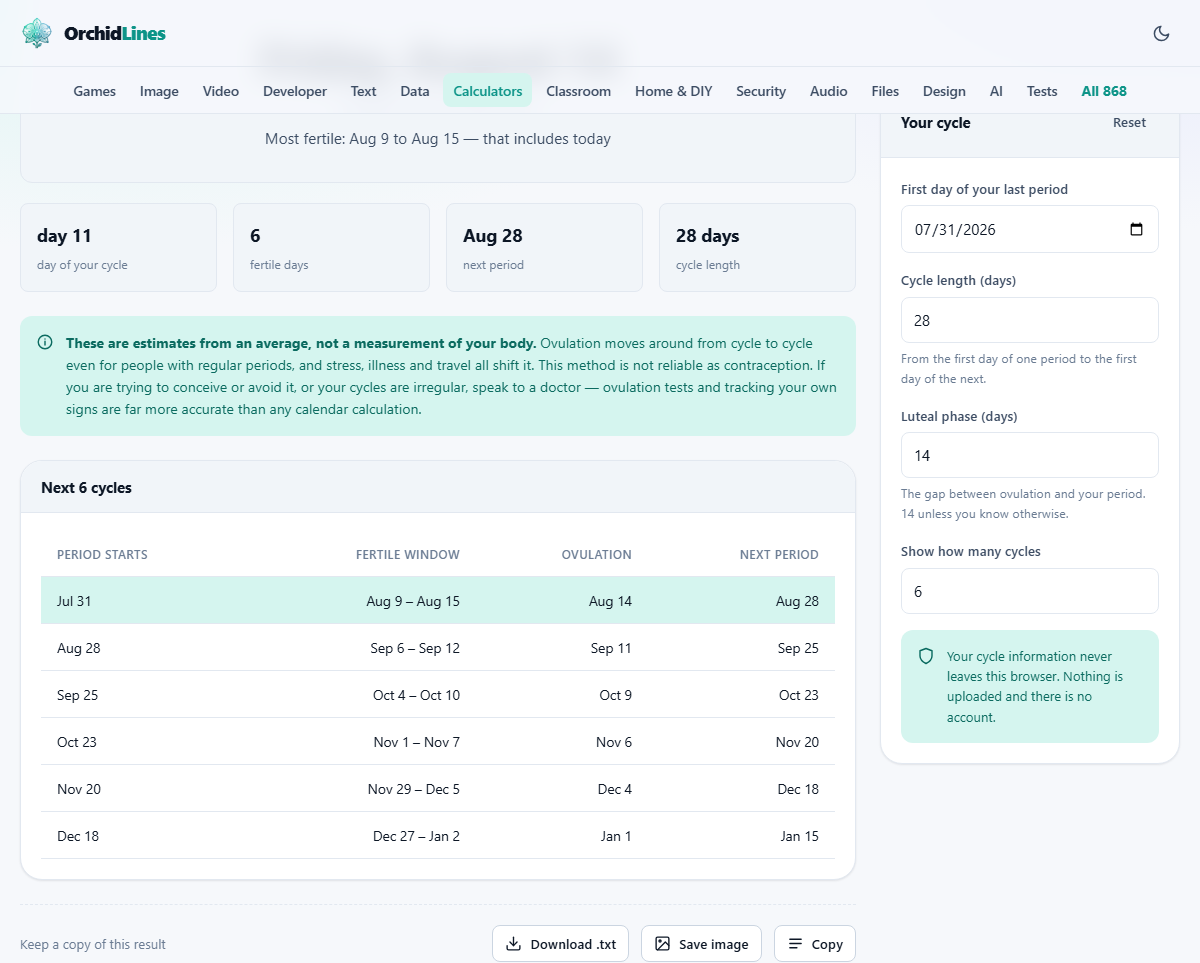1200x963 pixels.
Task: Click the Nov 29 – Dec 5 fertile window
Action: pos(414,789)
